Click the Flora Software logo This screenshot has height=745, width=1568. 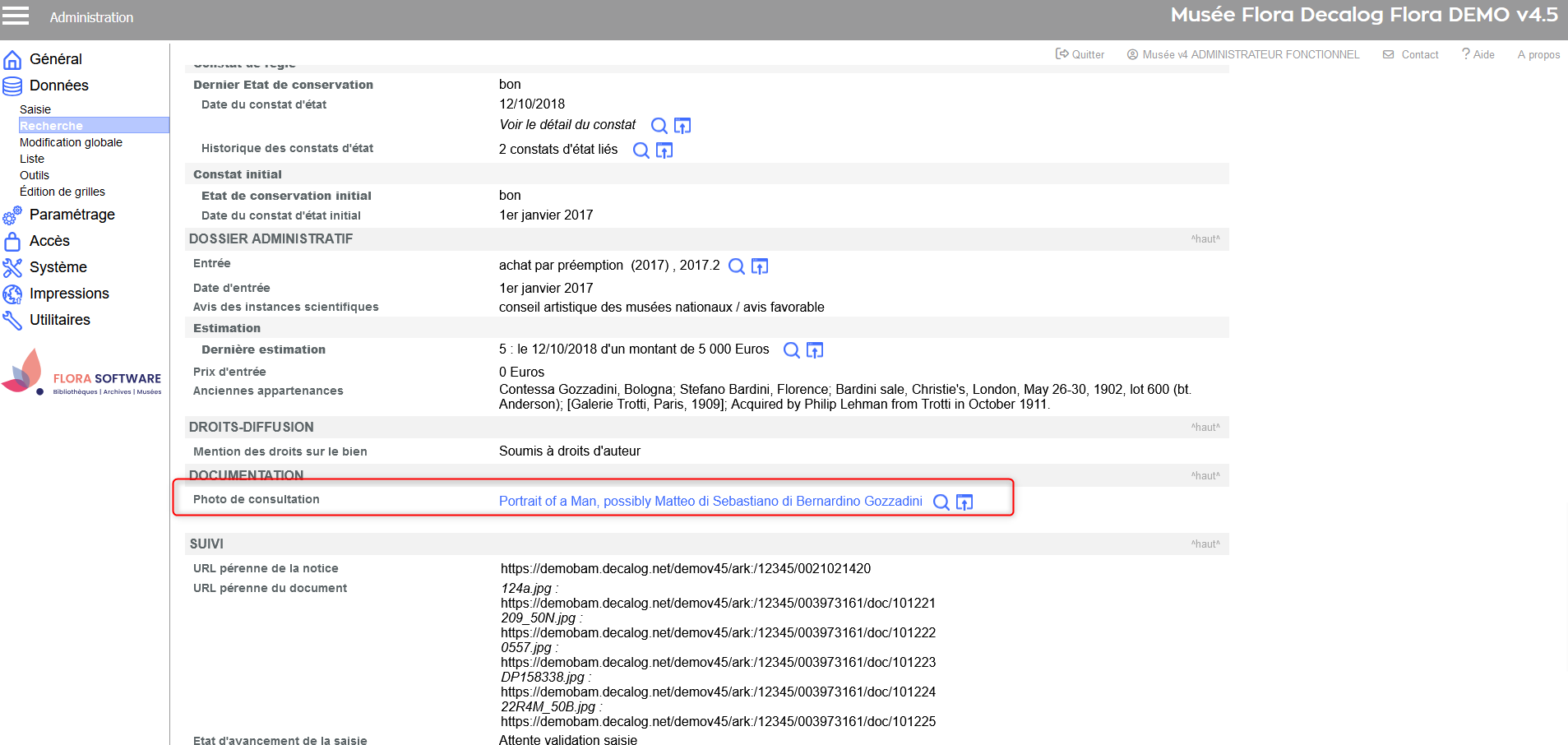pyautogui.click(x=82, y=374)
